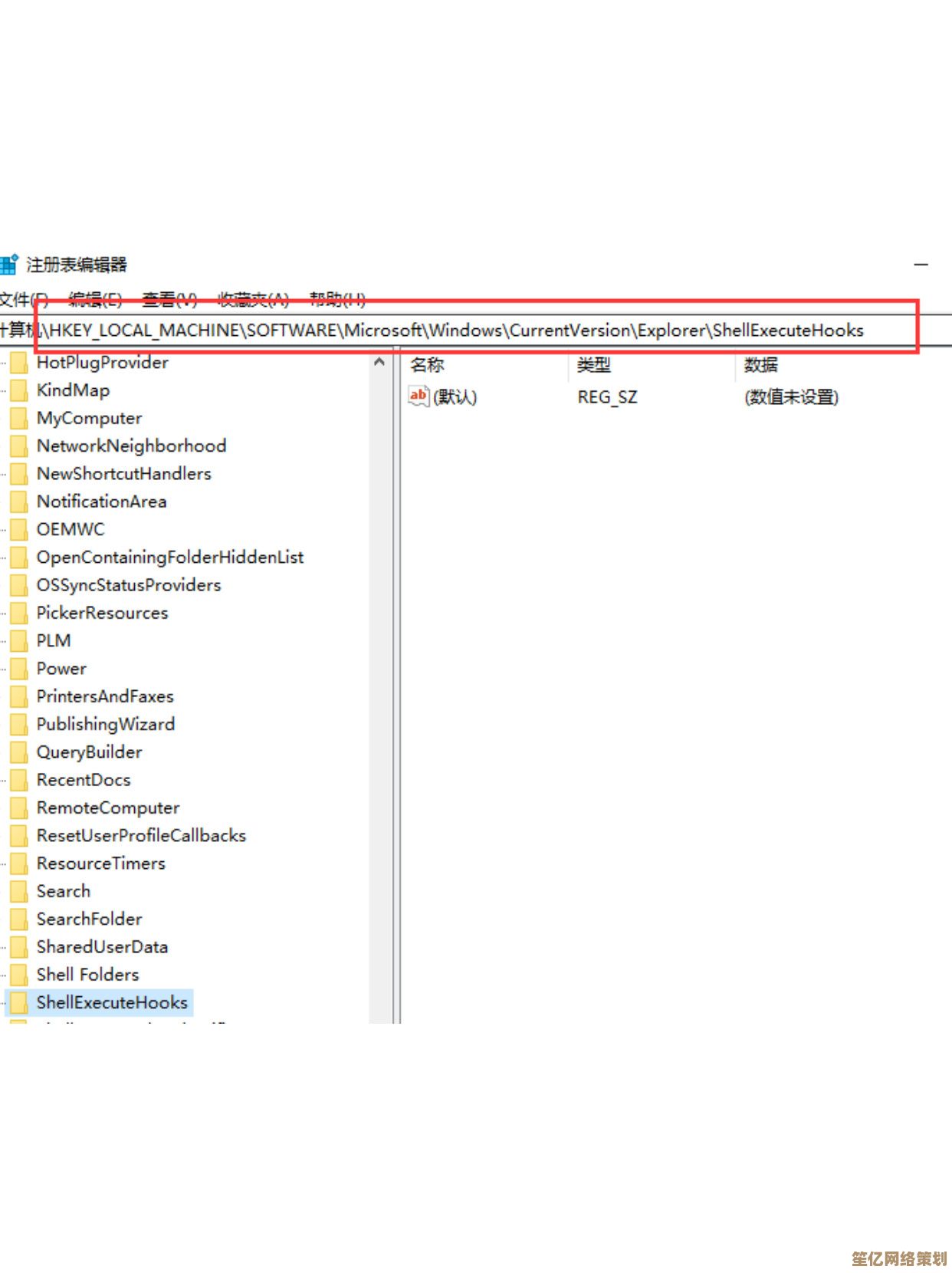Open the 帮助(H) help menu
This screenshot has height=1273, width=952.
click(337, 299)
